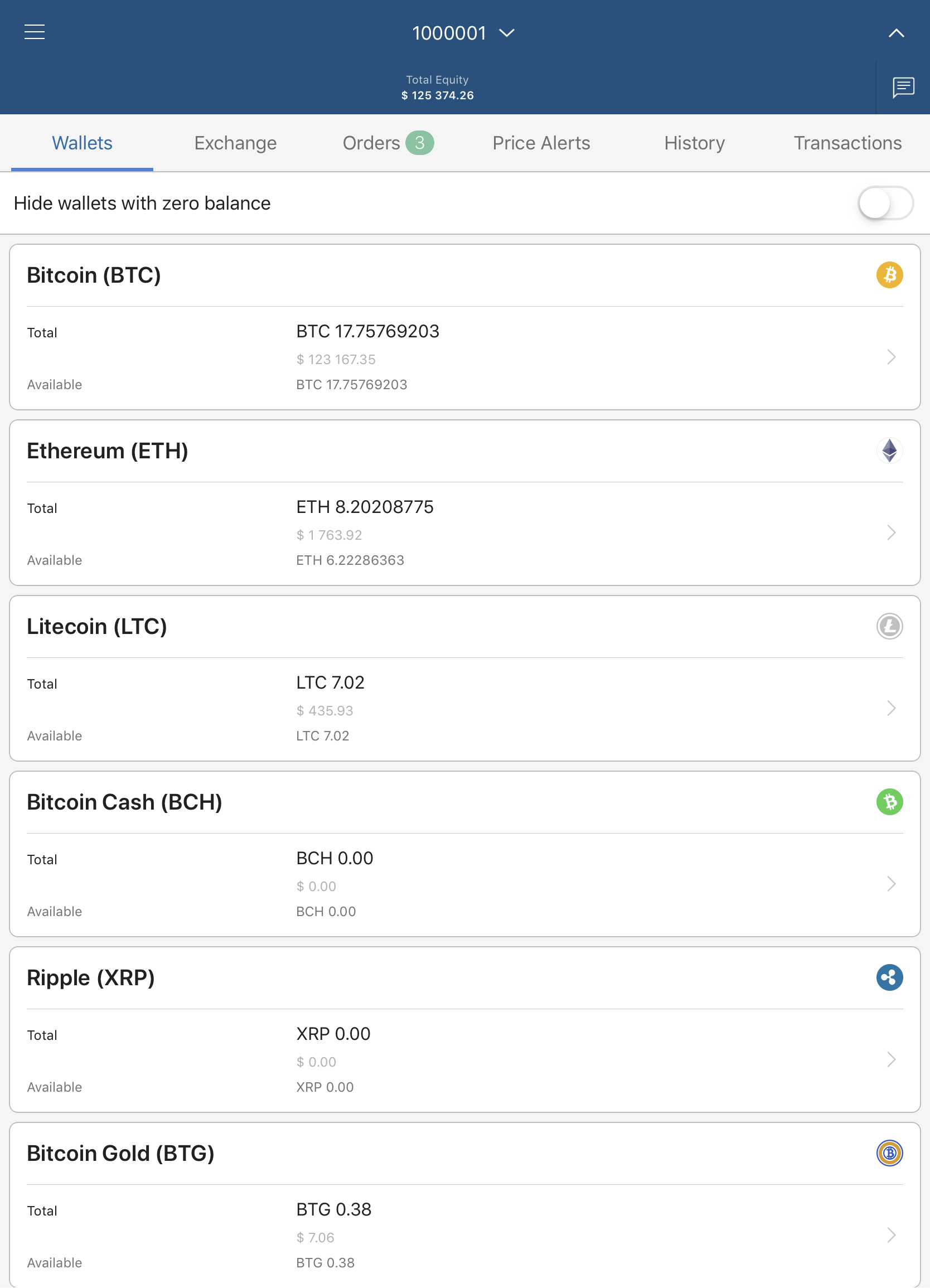The height and width of the screenshot is (1288, 930).
Task: Click the Hide wallets with zero balance label
Action: click(142, 203)
